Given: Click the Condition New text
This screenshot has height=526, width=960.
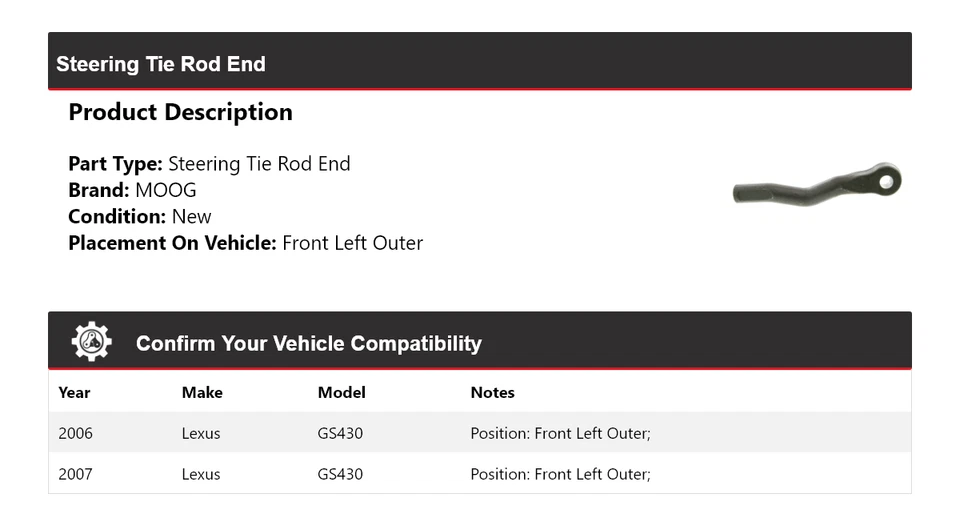Looking at the screenshot, I should (x=191, y=216).
